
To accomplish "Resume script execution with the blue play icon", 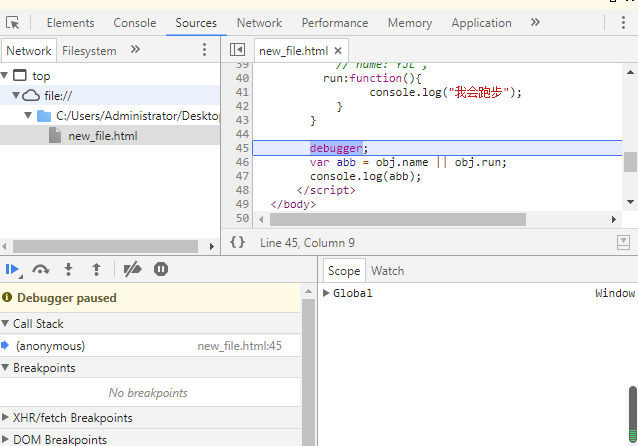I will point(12,269).
